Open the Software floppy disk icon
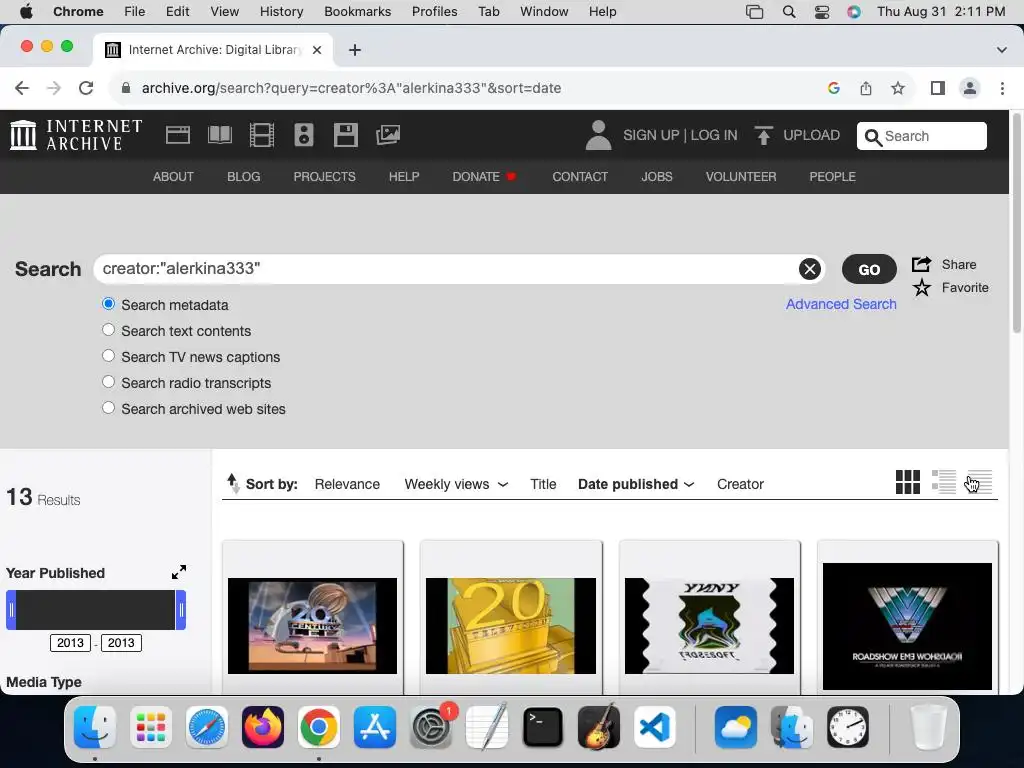Screen dimensions: 1024x768 [345, 135]
